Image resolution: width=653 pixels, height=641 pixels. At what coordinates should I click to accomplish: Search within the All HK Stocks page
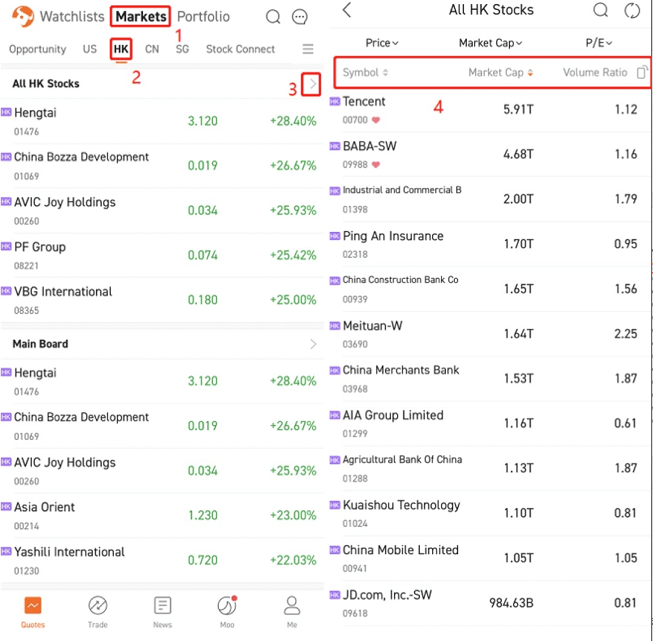(600, 10)
